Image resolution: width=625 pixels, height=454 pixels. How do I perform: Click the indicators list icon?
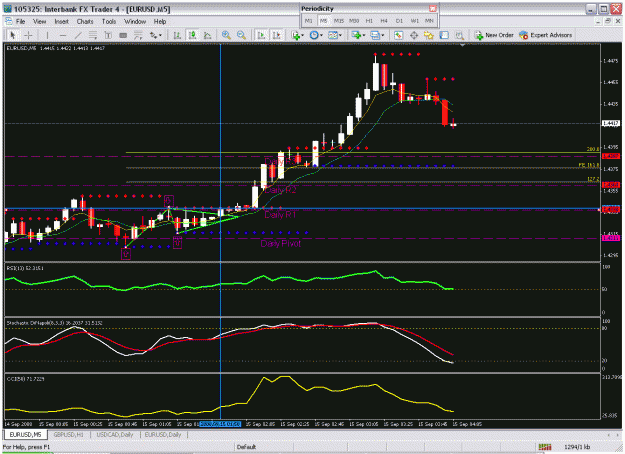[x=295, y=35]
